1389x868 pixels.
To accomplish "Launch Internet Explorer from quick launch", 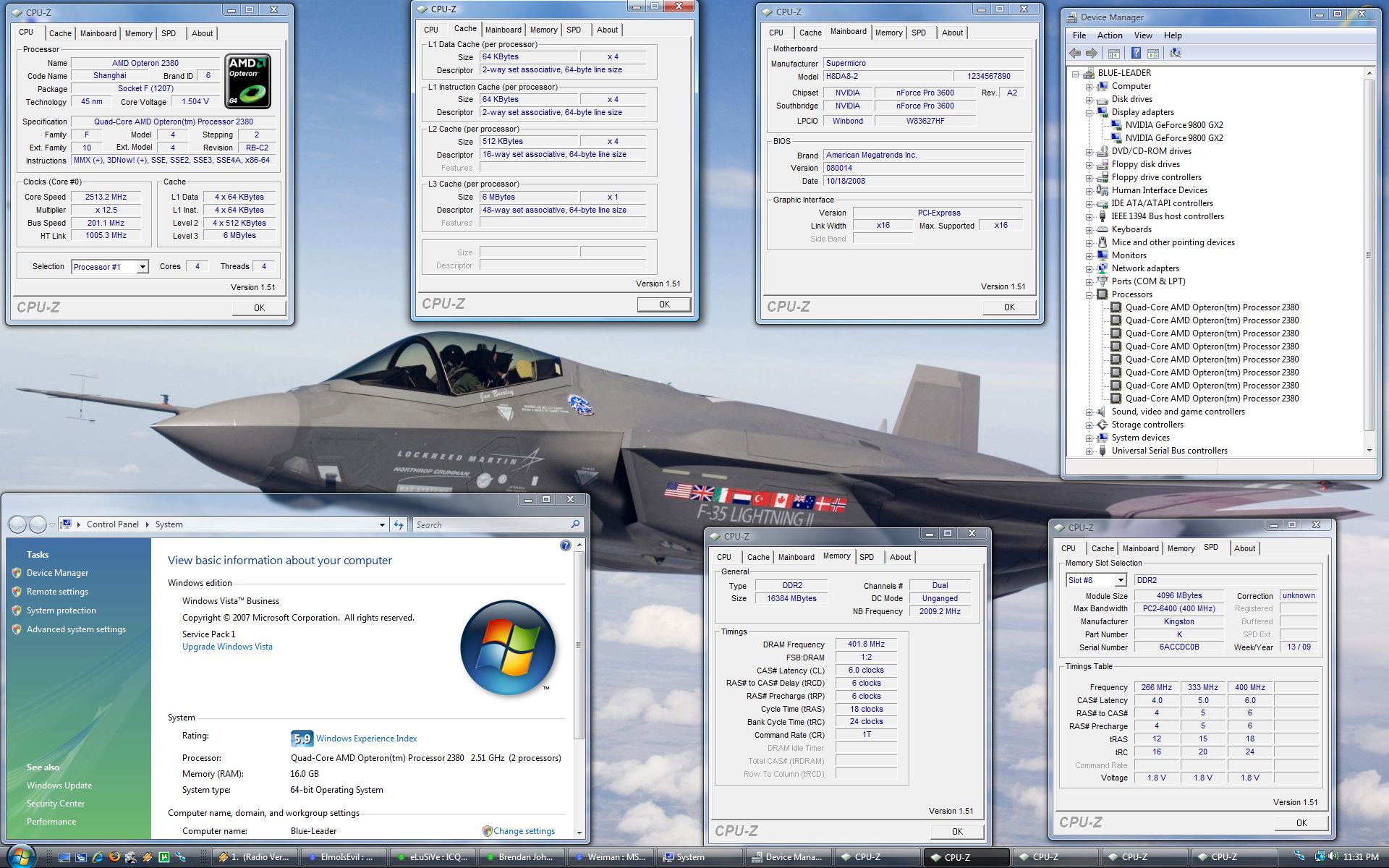I will click(x=98, y=857).
